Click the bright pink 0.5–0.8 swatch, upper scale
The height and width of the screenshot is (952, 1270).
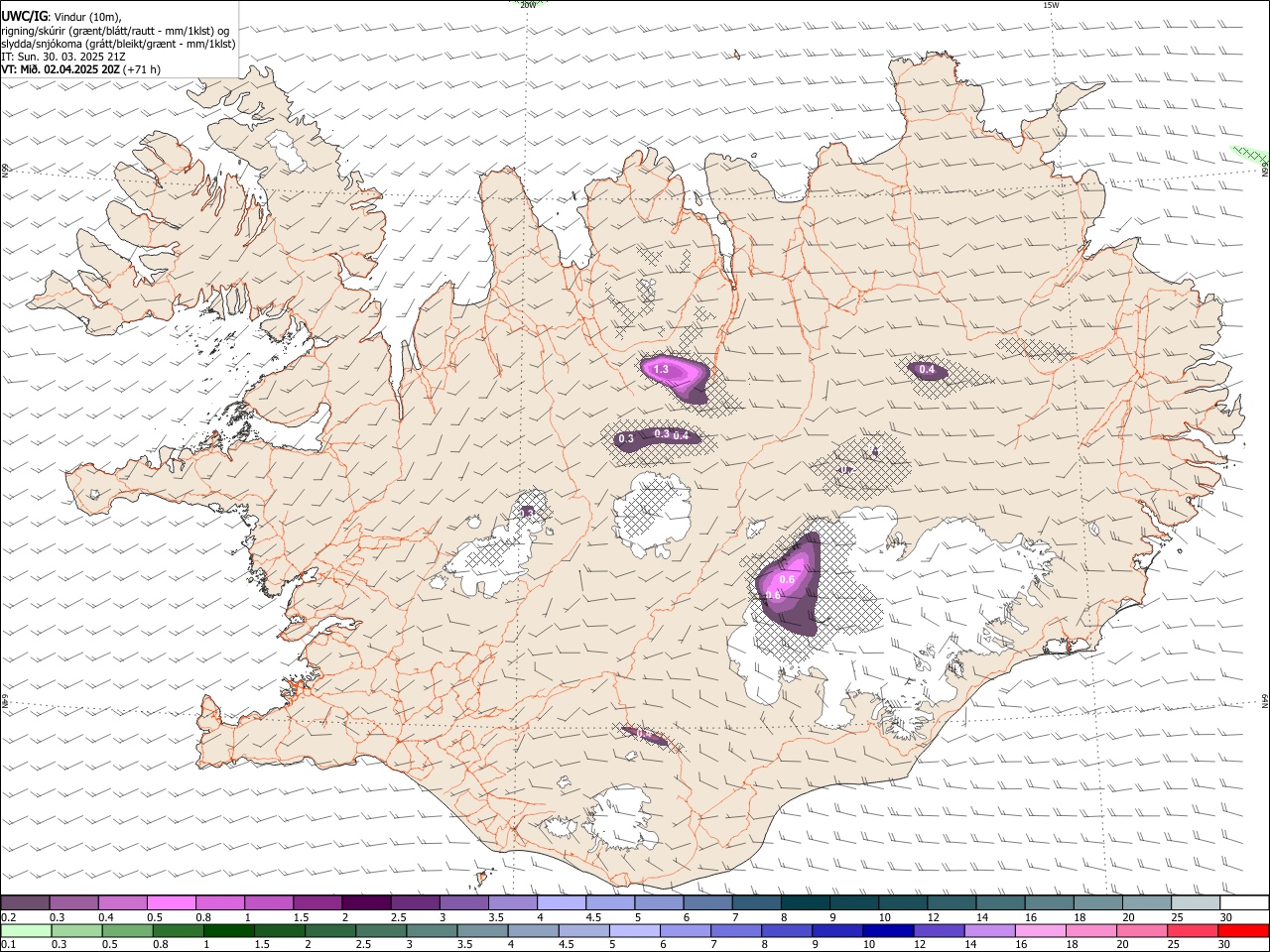pyautogui.click(x=171, y=903)
